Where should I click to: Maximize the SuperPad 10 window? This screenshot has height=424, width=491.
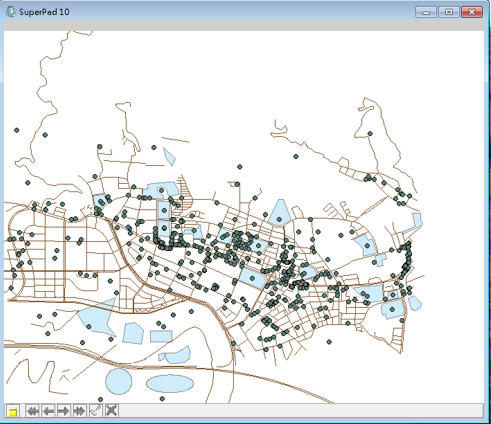(449, 12)
